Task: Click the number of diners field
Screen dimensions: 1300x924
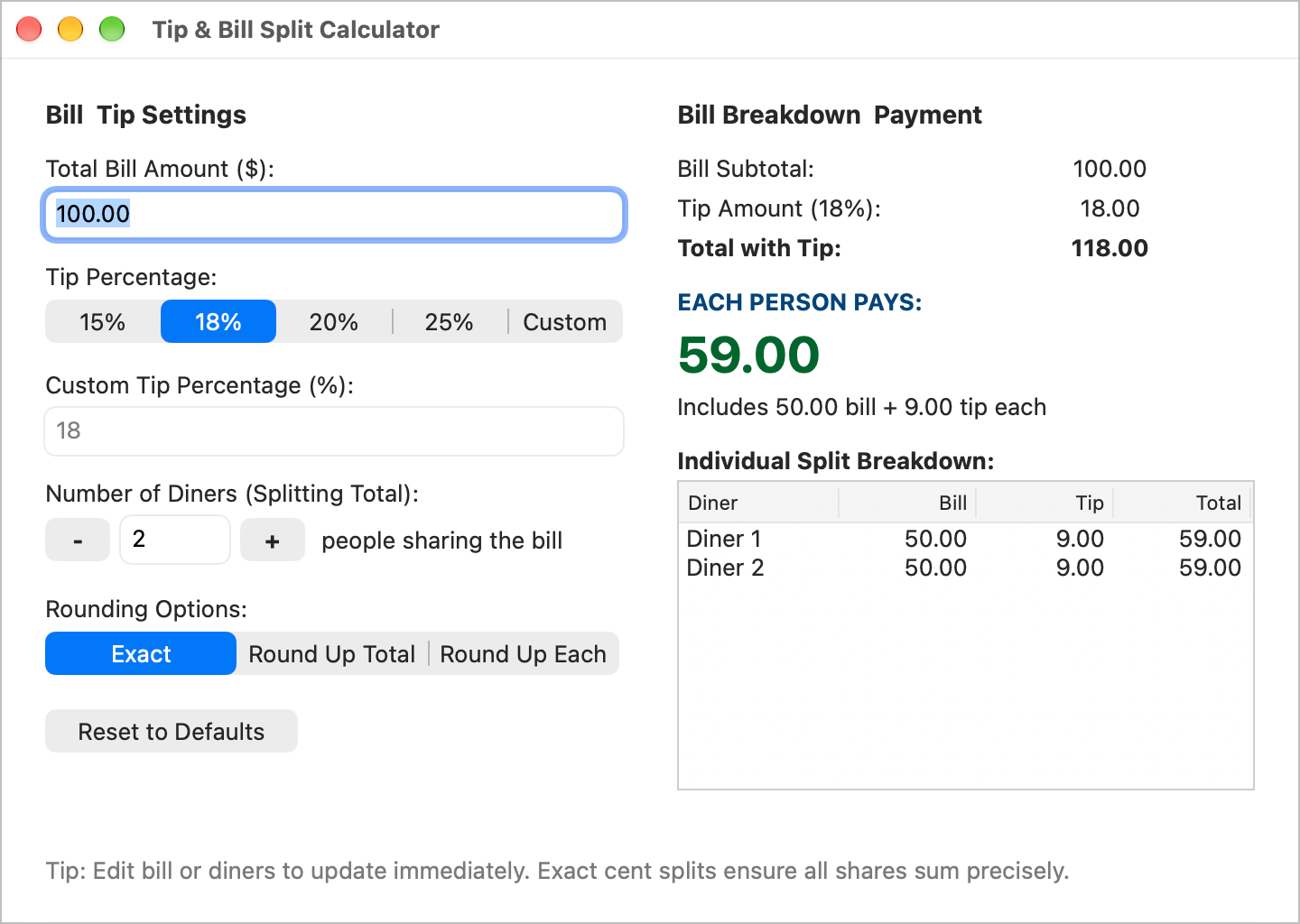Action: pos(175,540)
